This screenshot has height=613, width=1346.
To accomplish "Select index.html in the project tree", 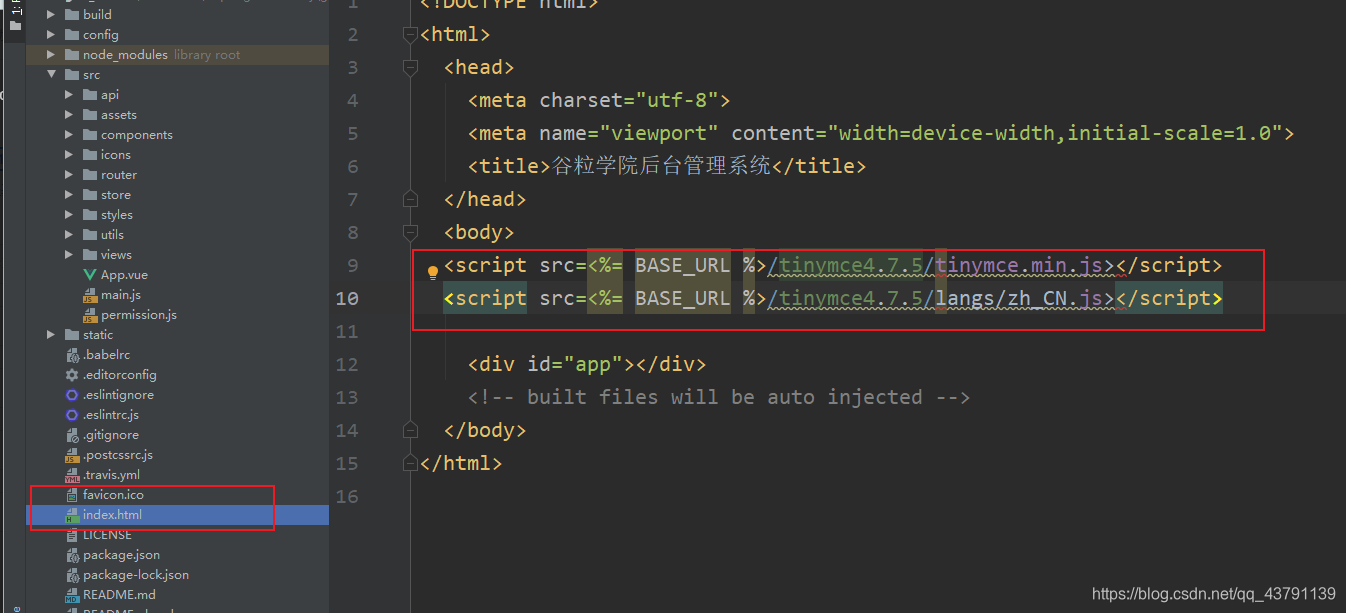I will click(x=112, y=515).
